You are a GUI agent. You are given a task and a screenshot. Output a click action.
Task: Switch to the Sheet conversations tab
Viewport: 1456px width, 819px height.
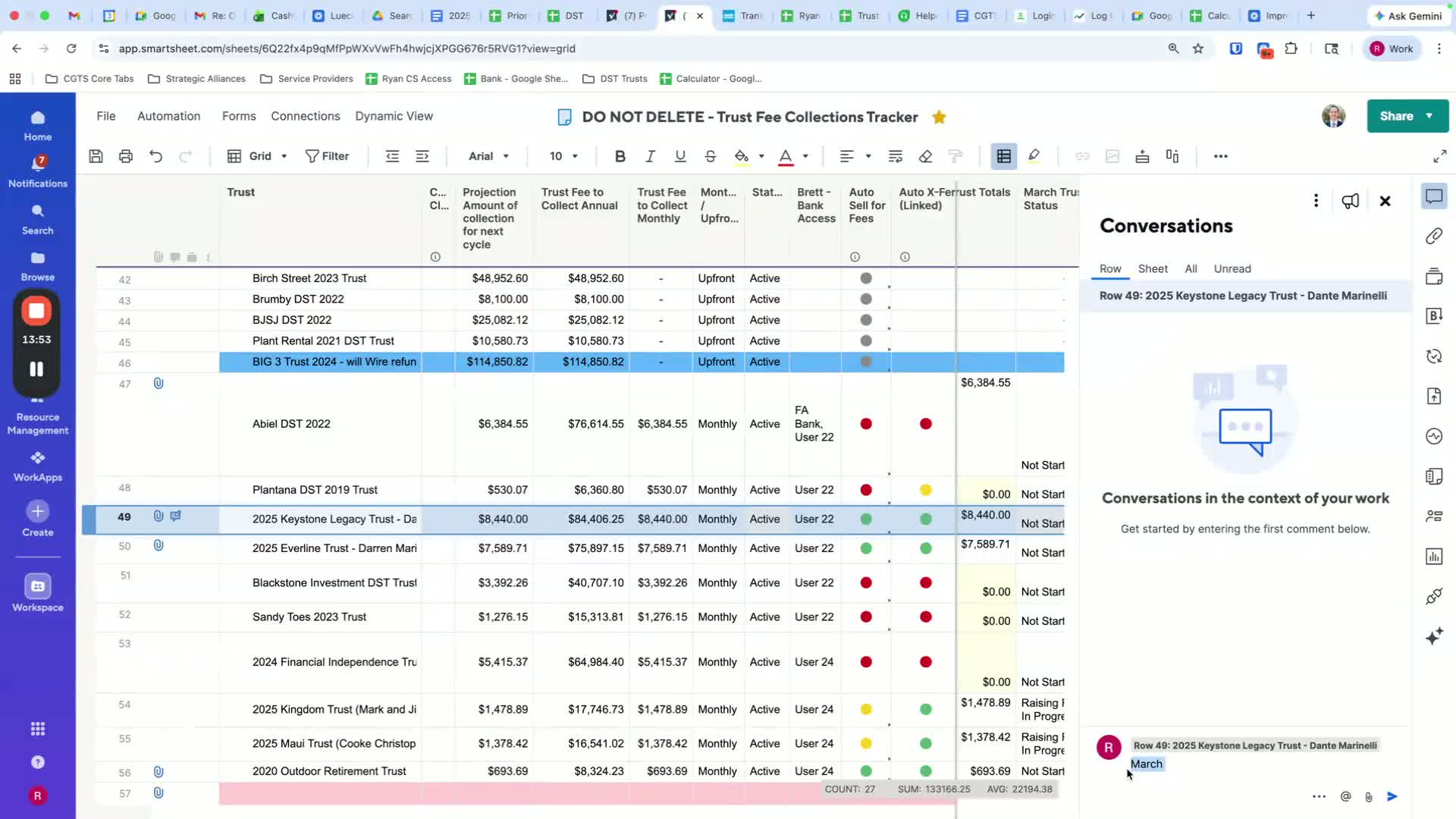coord(1153,268)
